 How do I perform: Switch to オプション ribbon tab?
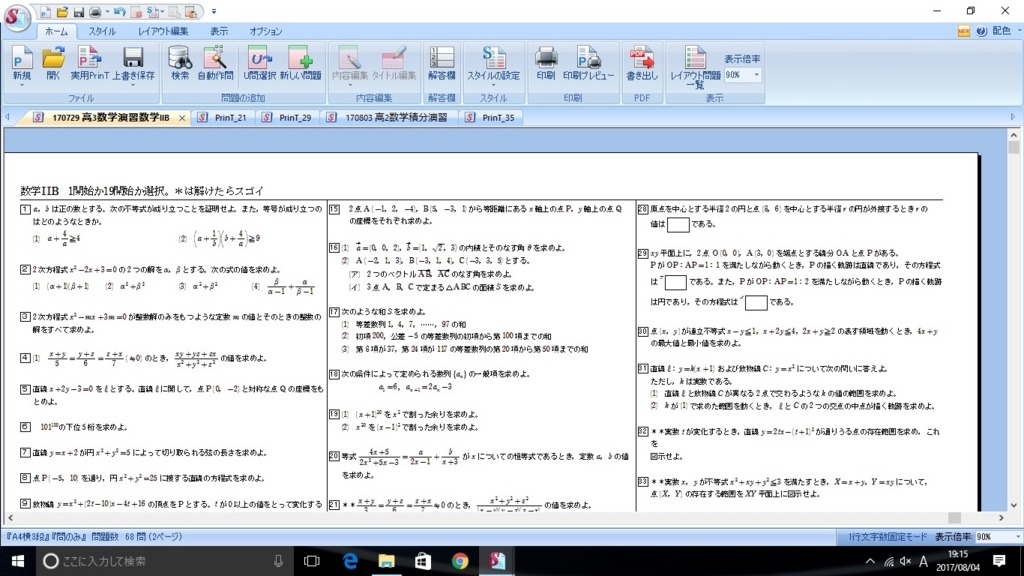tap(266, 31)
